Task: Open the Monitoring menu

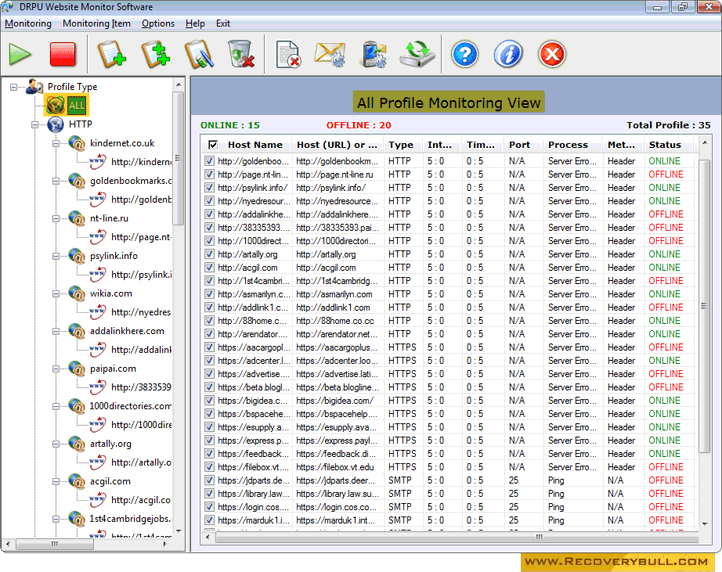Action: [x=28, y=23]
